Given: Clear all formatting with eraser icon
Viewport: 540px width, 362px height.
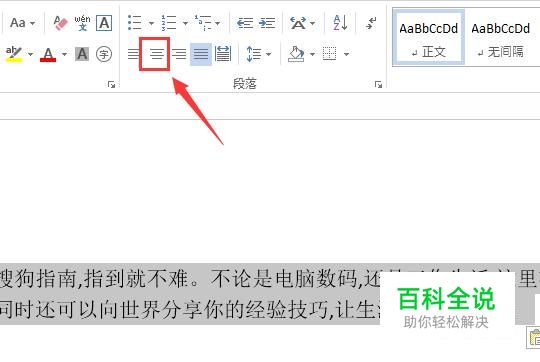Looking at the screenshot, I should [x=60, y=23].
